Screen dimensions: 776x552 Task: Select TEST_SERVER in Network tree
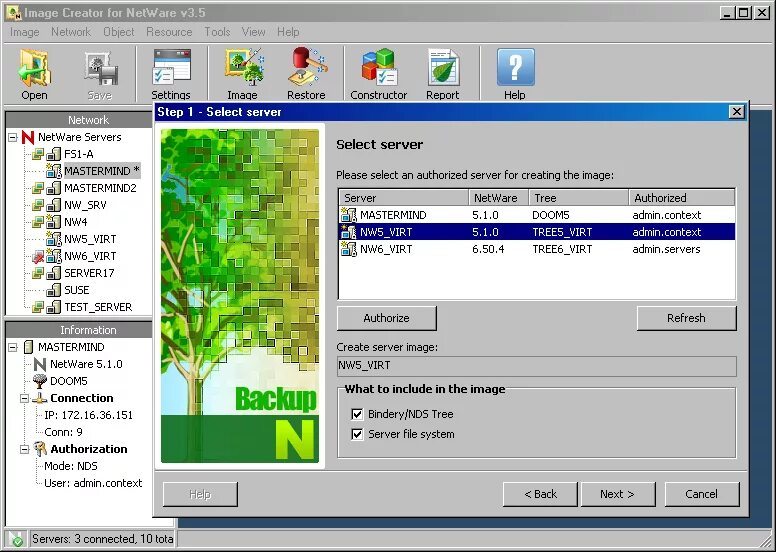click(x=98, y=307)
